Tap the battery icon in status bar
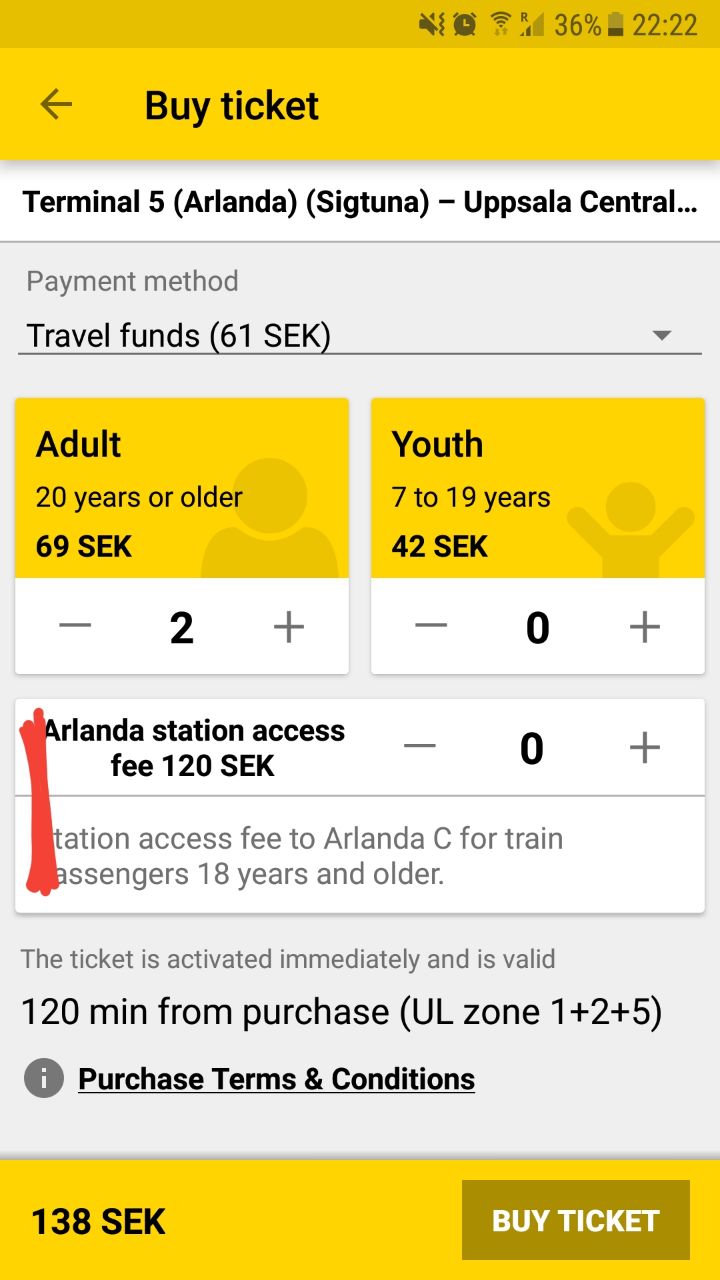Screen dimensions: 720x1280 tap(616, 25)
